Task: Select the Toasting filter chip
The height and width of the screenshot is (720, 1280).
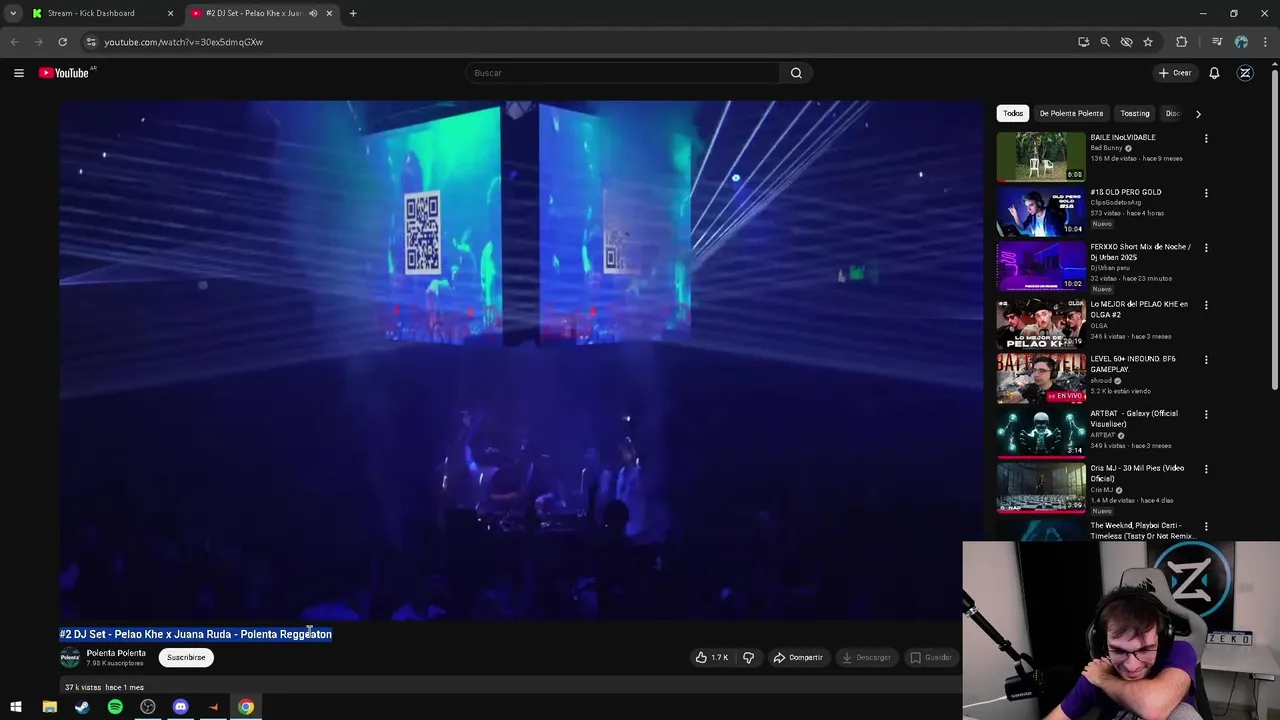Action: coord(1135,113)
